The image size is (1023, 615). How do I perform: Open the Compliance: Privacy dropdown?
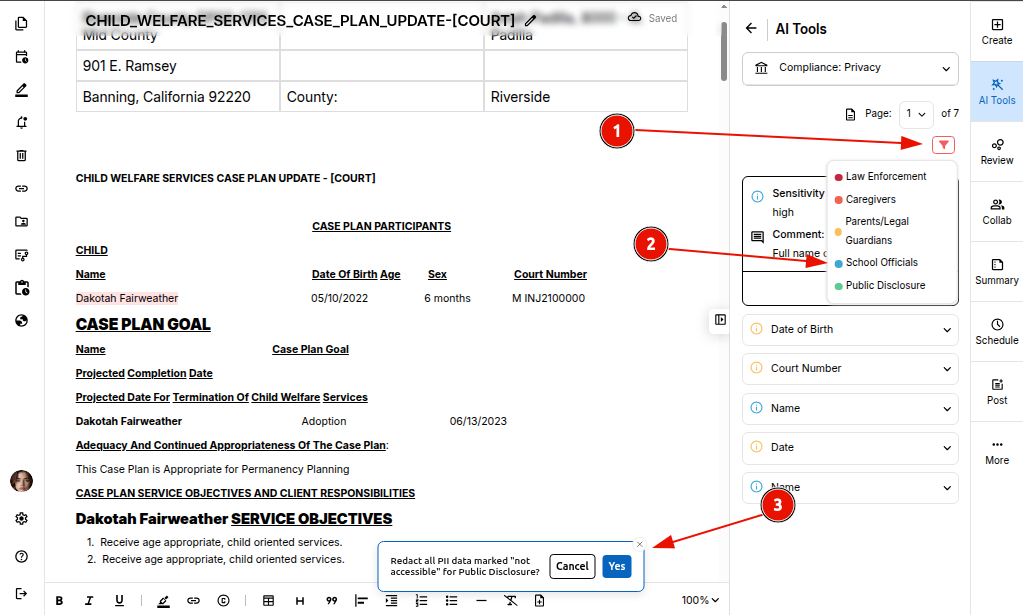click(x=850, y=68)
